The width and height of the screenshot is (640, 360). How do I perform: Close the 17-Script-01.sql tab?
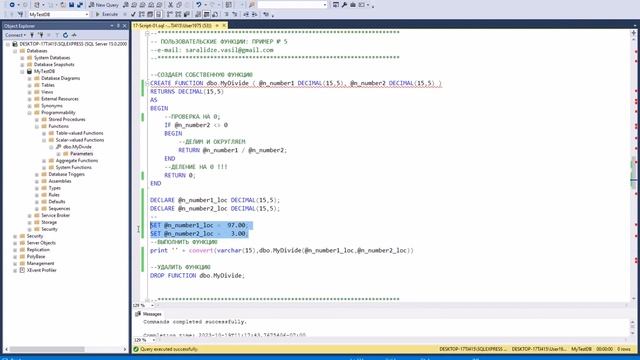click(x=224, y=25)
